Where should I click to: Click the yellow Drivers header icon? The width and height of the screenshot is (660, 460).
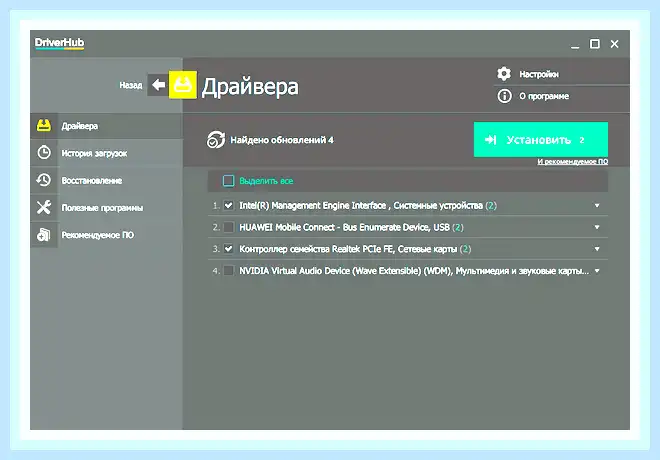pos(182,85)
